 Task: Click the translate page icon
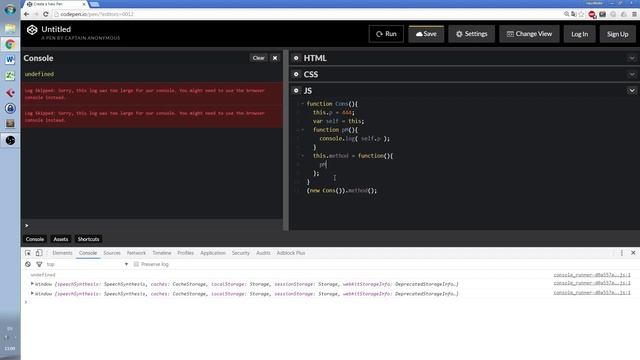tap(574, 14)
